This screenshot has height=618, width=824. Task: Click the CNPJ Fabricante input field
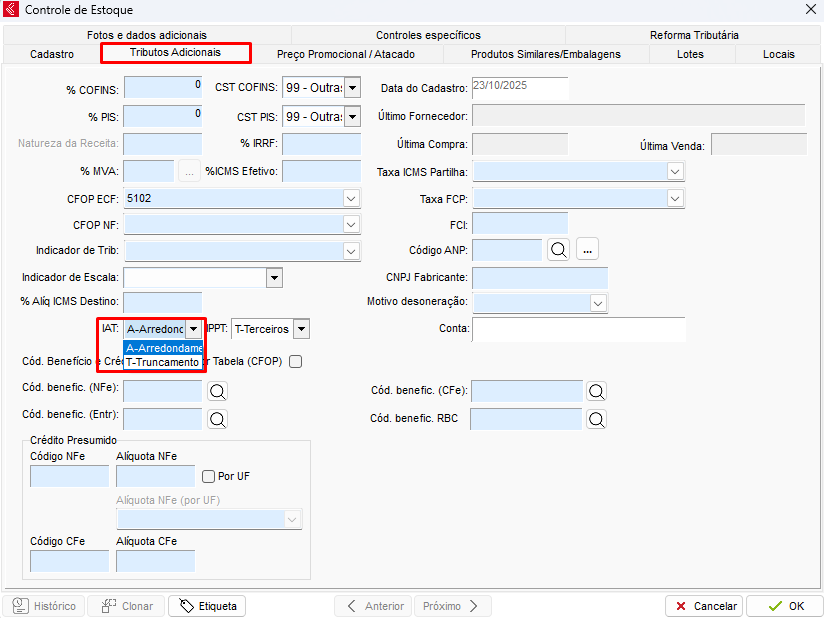[x=539, y=276]
